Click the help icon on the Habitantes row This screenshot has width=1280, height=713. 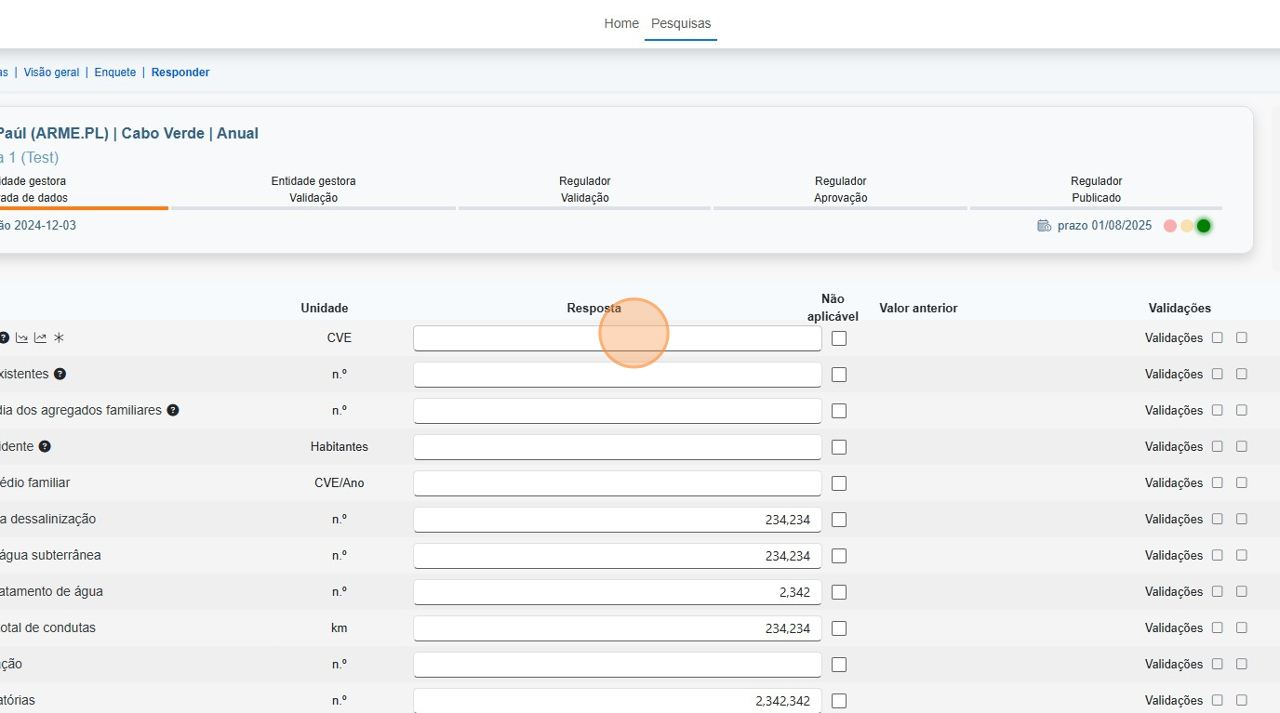pos(43,446)
